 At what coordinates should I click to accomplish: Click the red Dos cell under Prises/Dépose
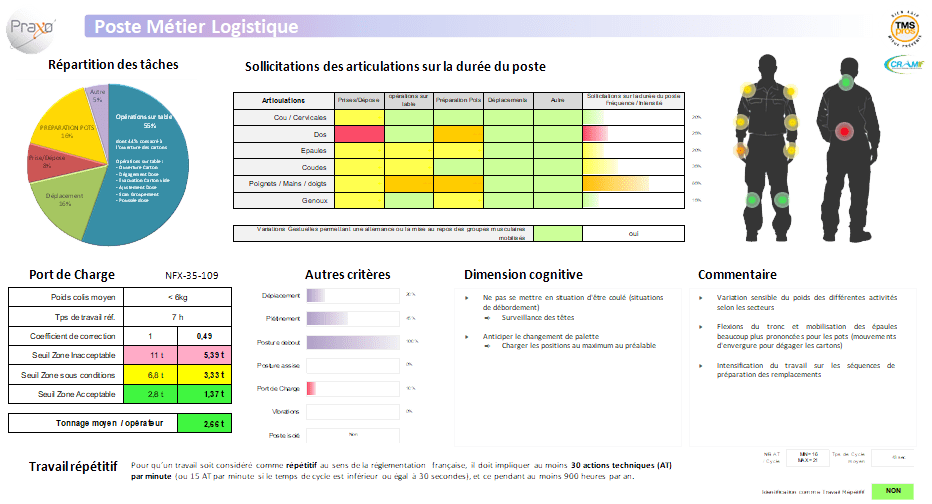click(359, 134)
